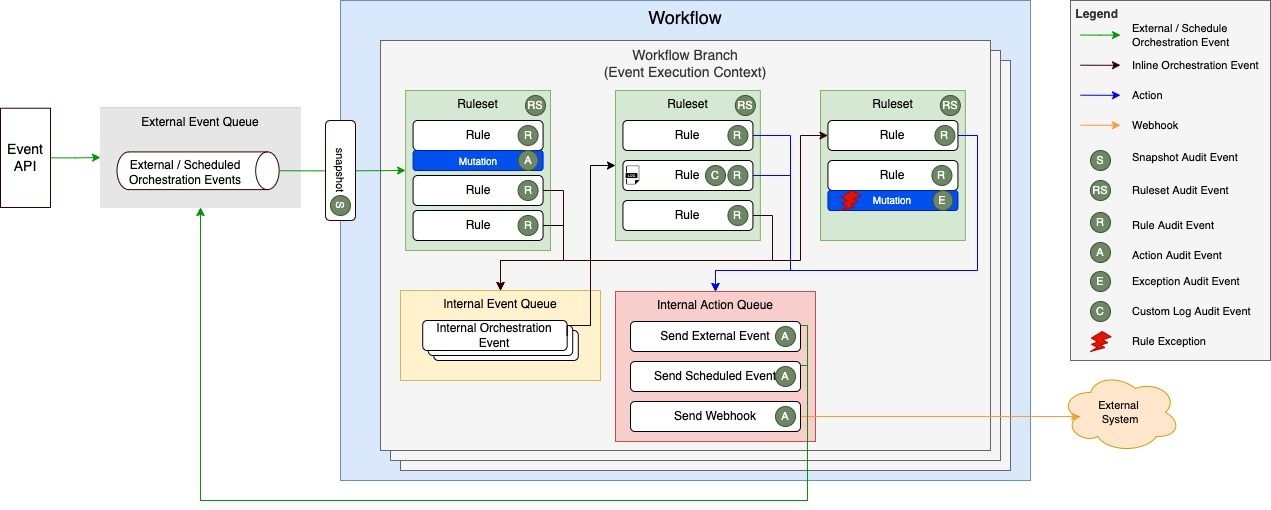Click the RS icon in the leftmost Ruleset
This screenshot has height=510, width=1271.
pos(535,105)
